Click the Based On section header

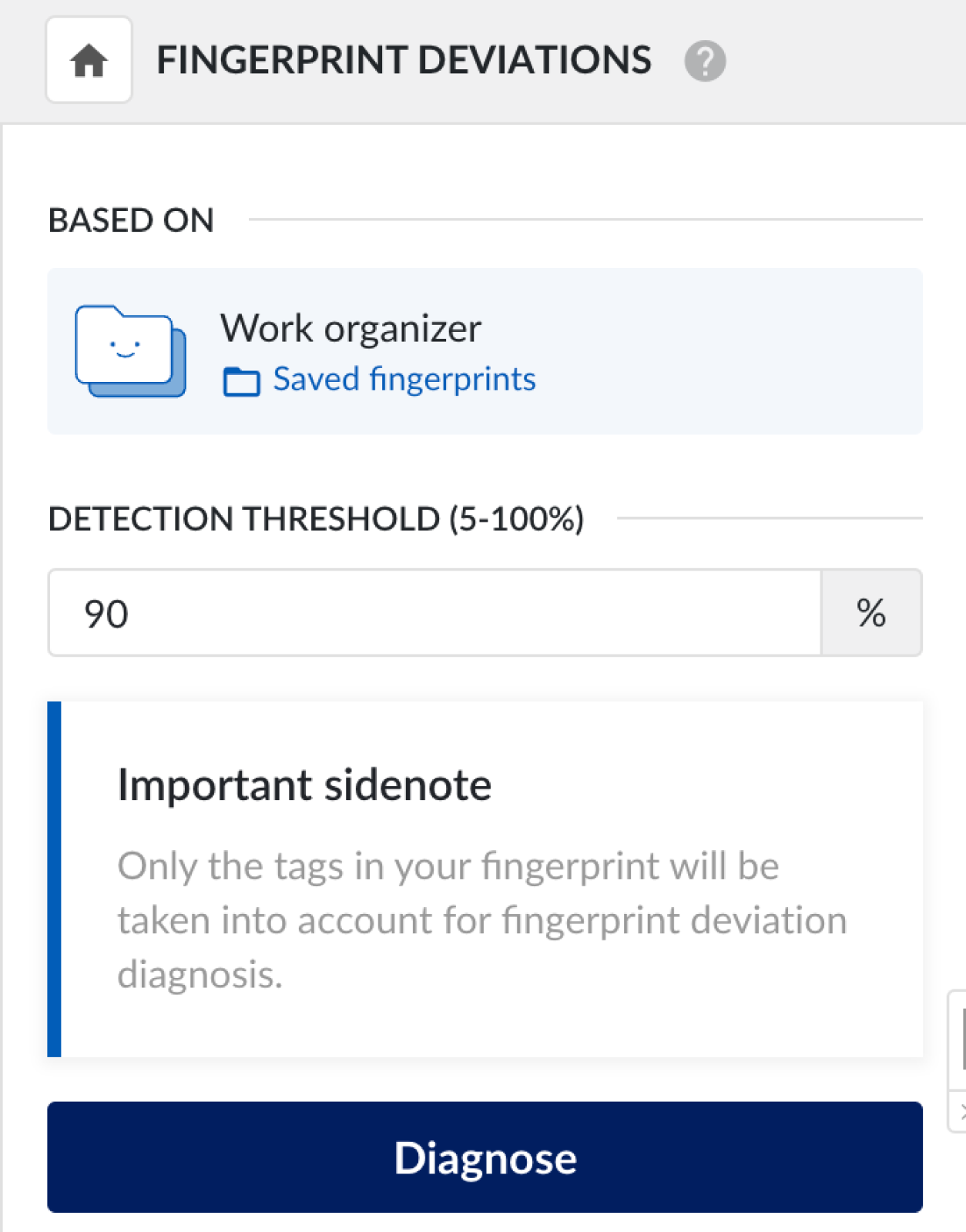[131, 220]
